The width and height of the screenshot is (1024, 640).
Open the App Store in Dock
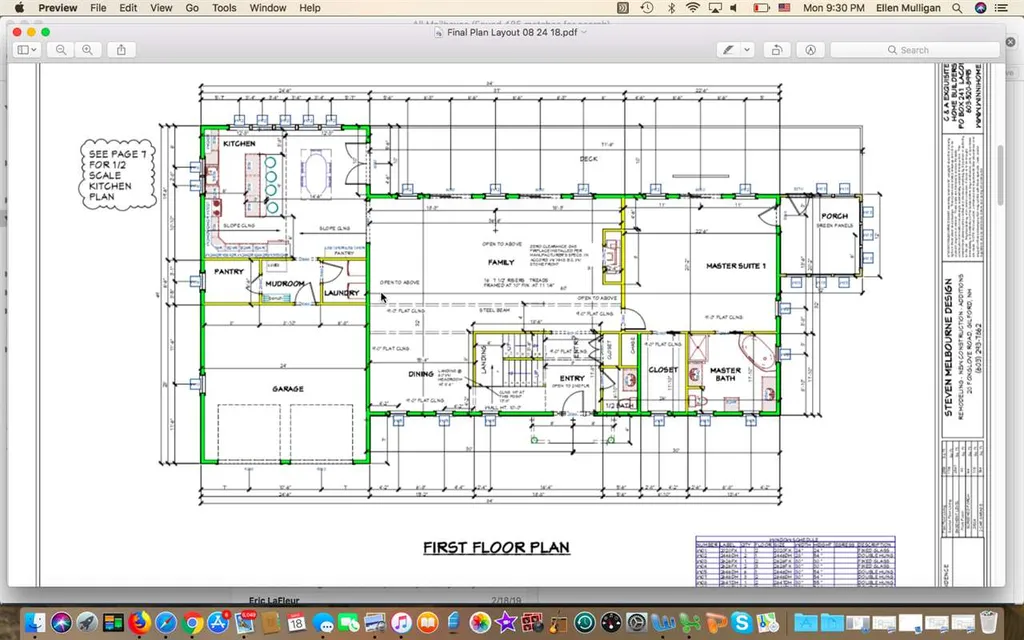[x=217, y=622]
